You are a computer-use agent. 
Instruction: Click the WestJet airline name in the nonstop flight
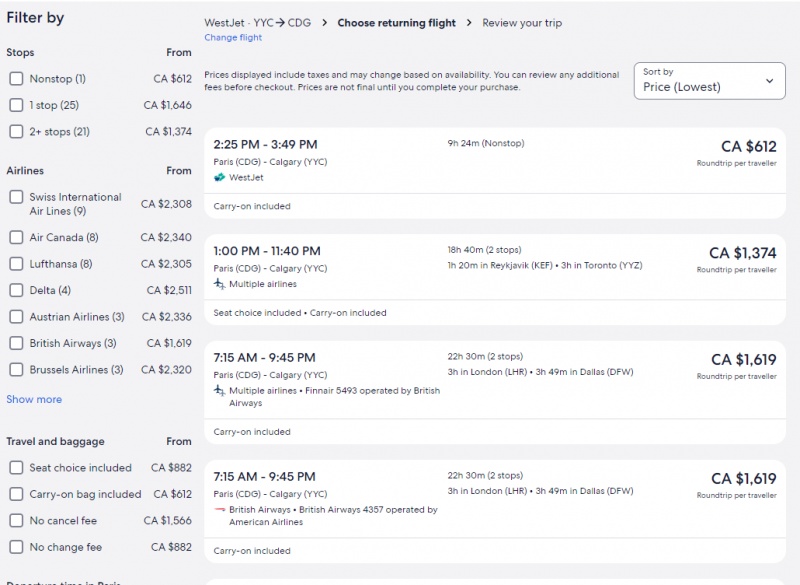pos(246,177)
